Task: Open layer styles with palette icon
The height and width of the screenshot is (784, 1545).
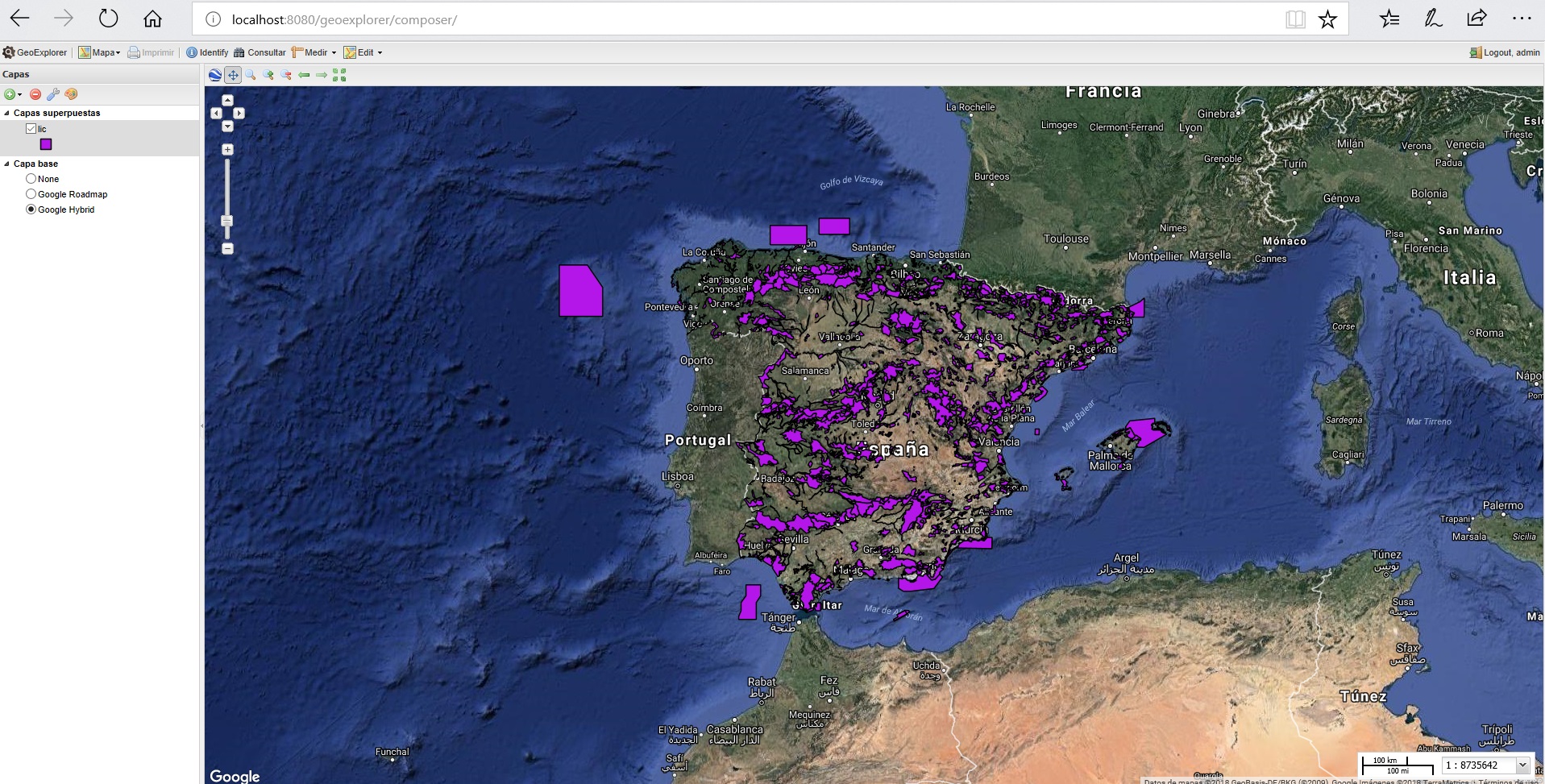Action: coord(71,94)
